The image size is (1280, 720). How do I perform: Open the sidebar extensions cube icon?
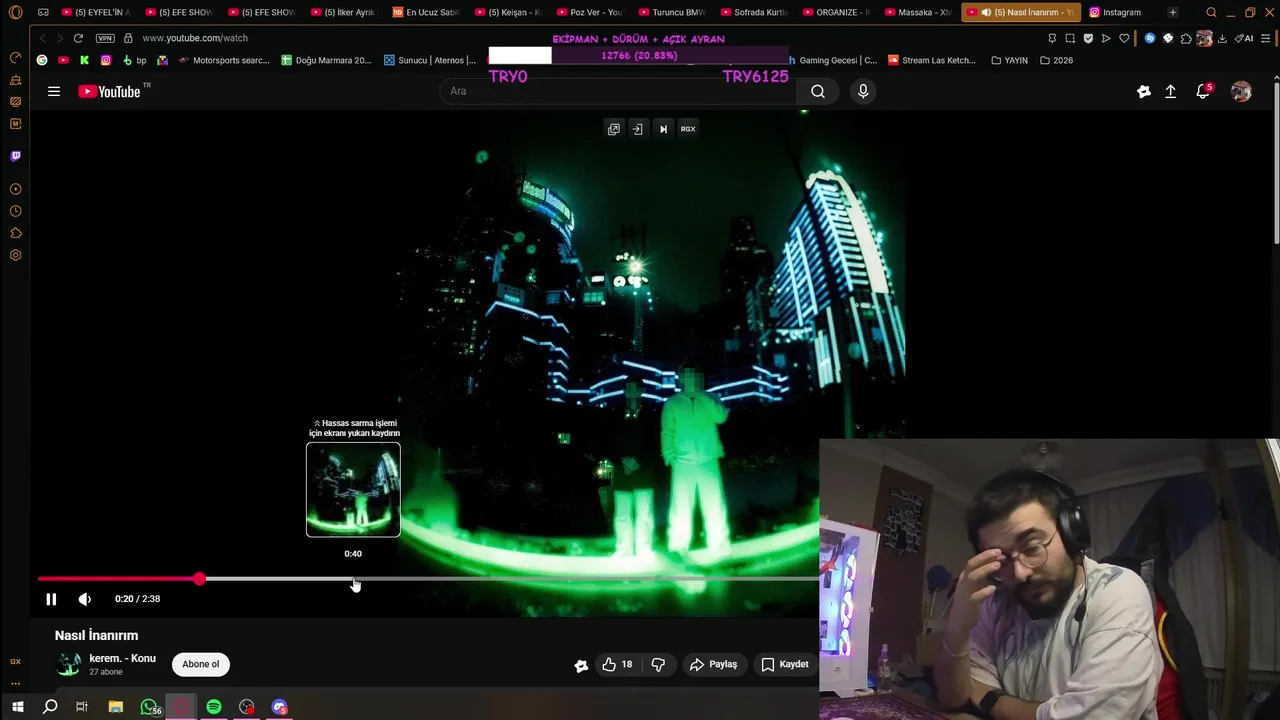click(15, 233)
